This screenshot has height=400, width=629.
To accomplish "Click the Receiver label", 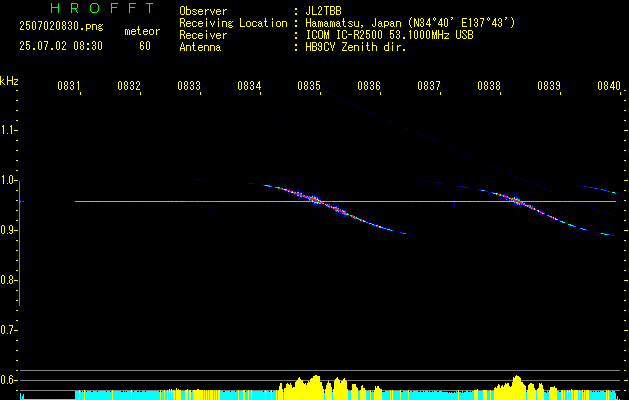I will click(203, 35).
